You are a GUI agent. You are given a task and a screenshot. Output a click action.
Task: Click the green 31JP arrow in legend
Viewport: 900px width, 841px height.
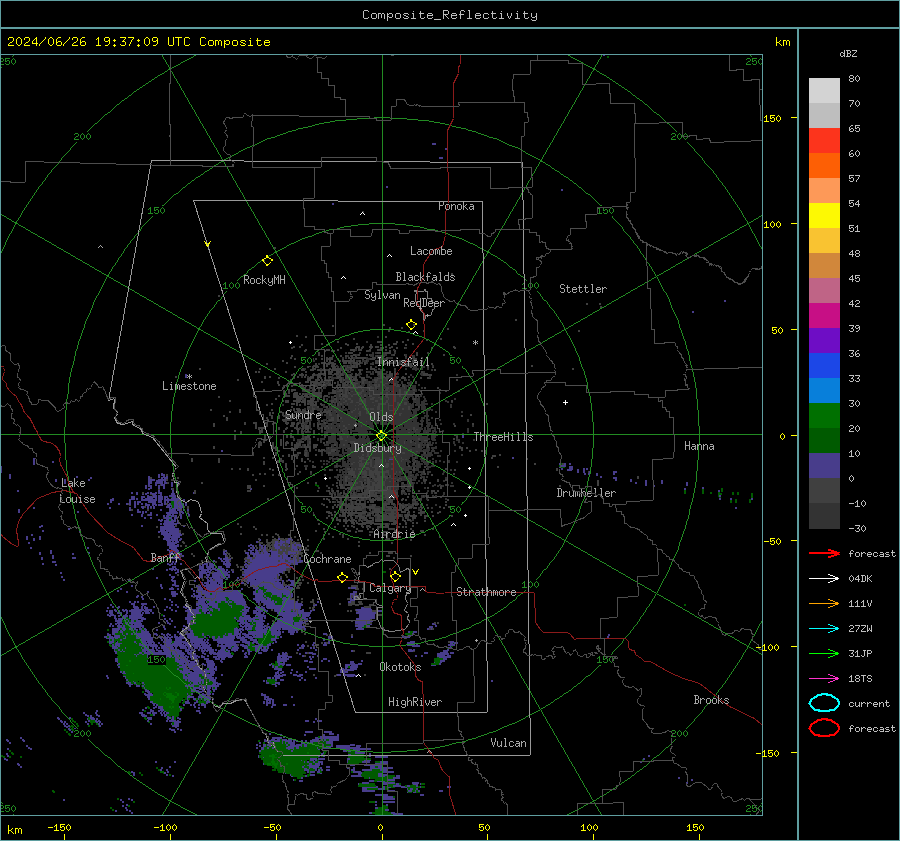(824, 653)
